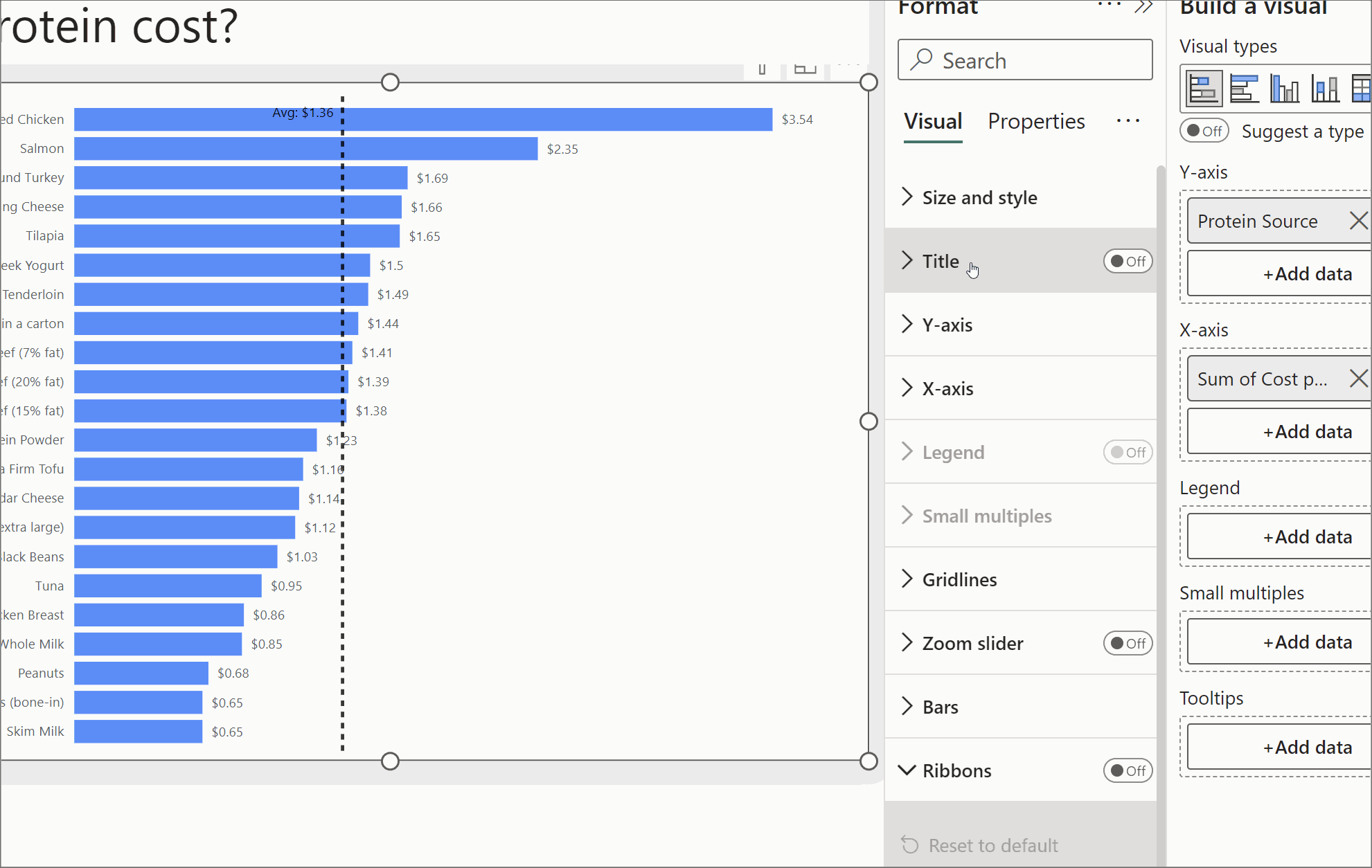Select the Visual tab

tap(933, 122)
